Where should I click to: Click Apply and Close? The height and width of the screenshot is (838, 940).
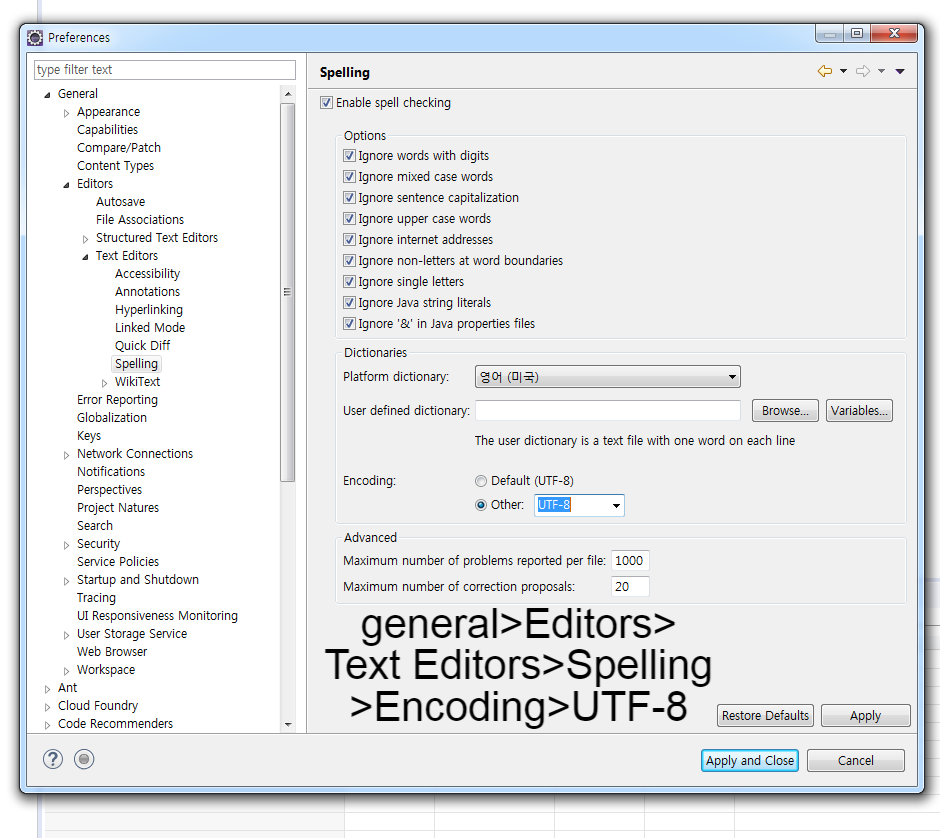pos(749,760)
